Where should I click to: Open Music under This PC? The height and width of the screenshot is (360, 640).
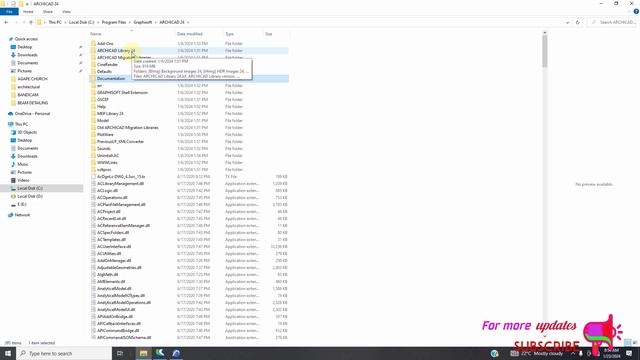22,164
